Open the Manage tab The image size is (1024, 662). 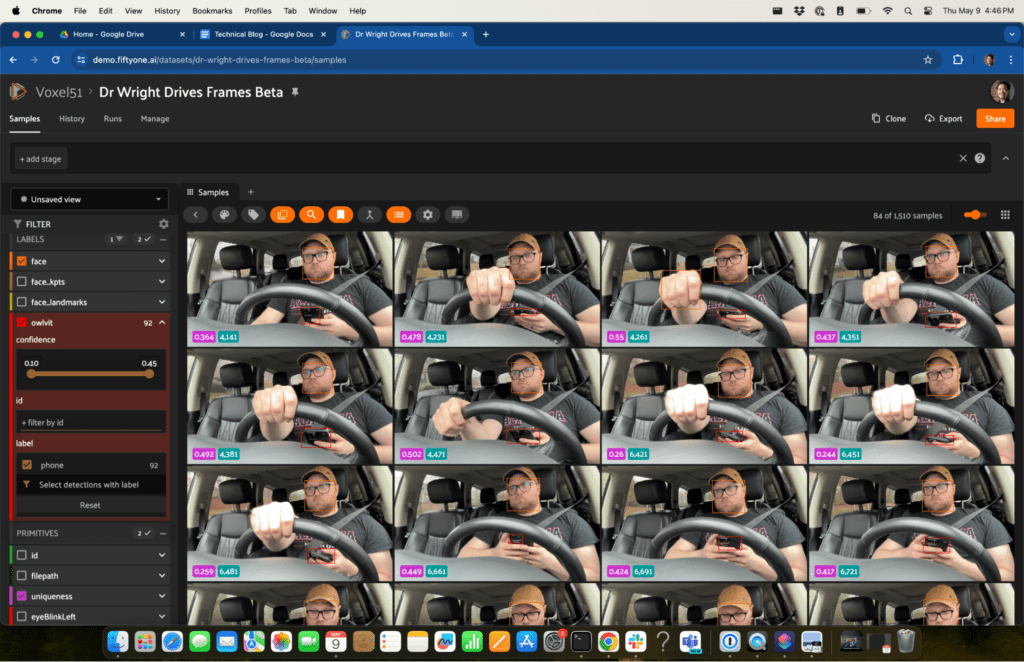click(155, 119)
